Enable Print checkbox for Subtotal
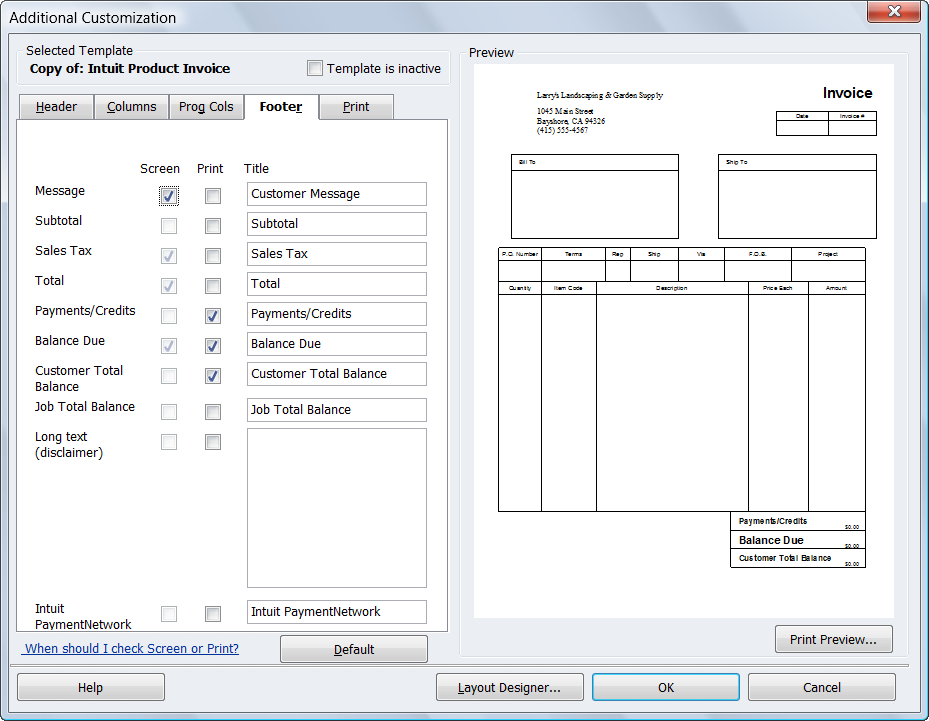The height and width of the screenshot is (721, 929). point(213,226)
